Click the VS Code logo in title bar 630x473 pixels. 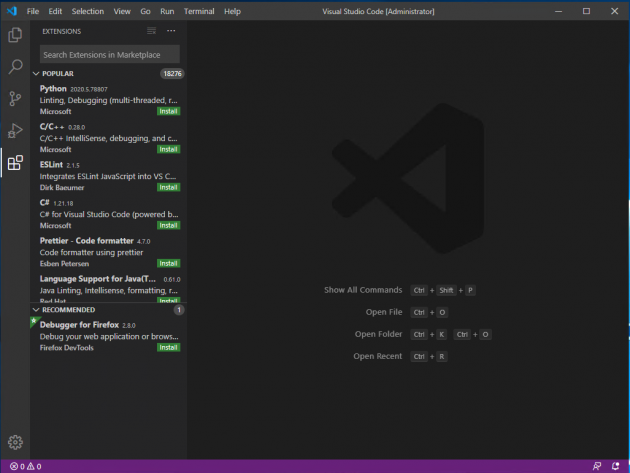[12, 11]
